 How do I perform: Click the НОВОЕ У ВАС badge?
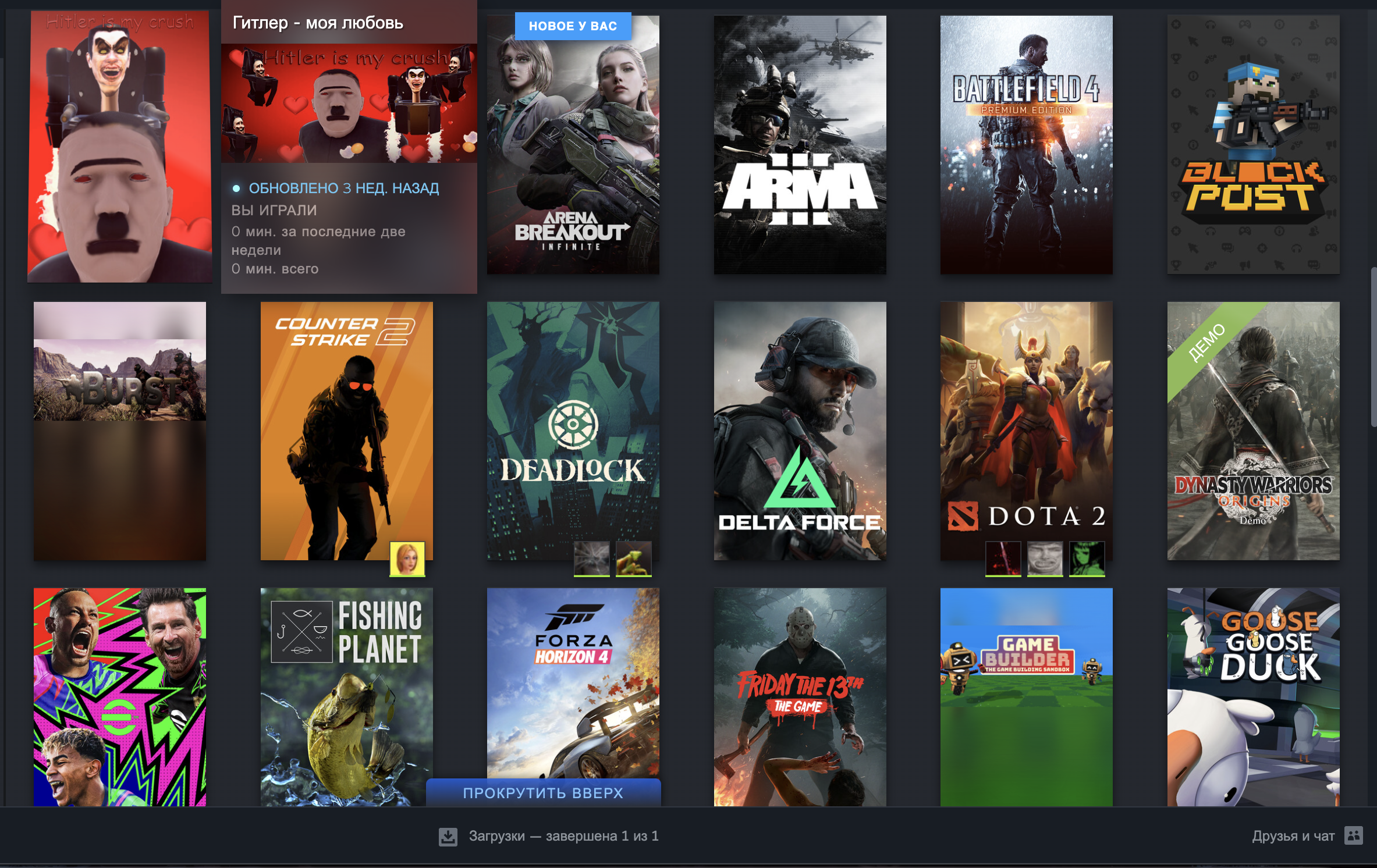(x=573, y=26)
